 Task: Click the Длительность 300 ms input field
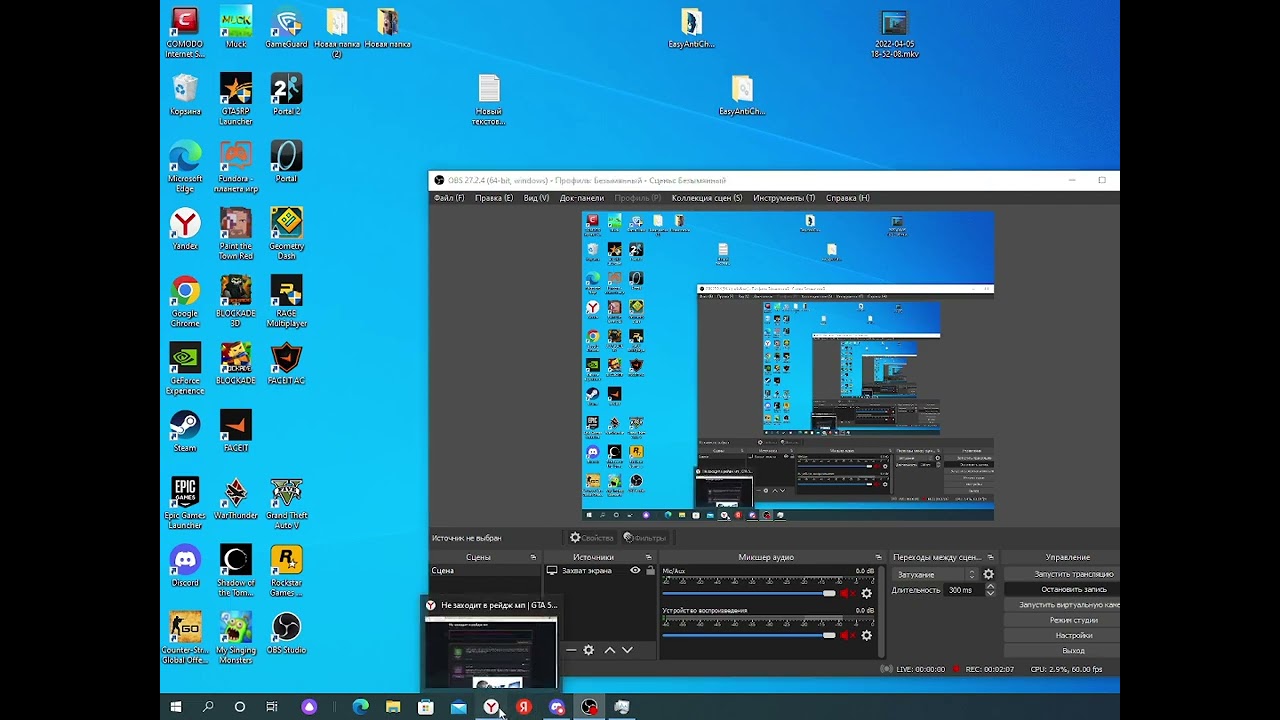coord(964,590)
